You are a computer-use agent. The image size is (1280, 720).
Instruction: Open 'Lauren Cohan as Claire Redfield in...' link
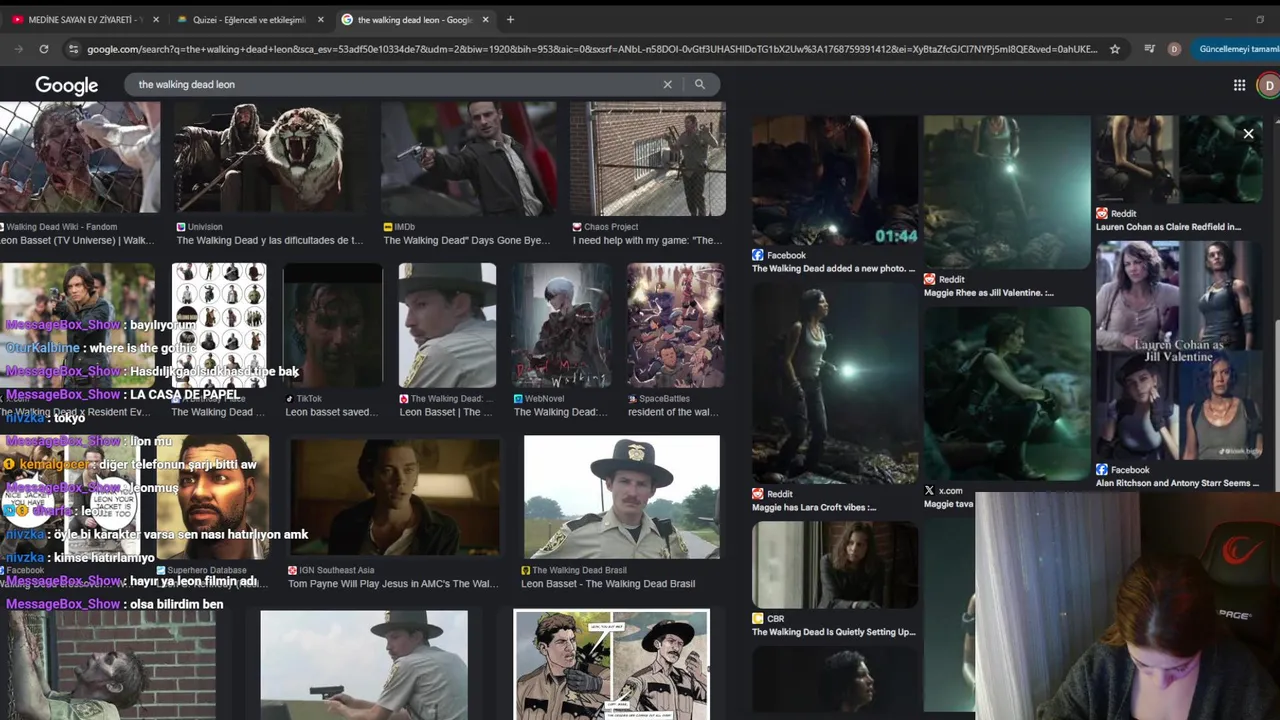(1168, 227)
